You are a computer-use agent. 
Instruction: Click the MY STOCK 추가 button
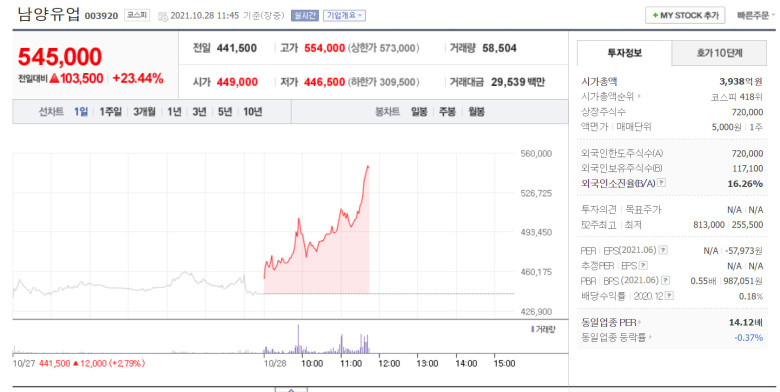pyautogui.click(x=685, y=15)
